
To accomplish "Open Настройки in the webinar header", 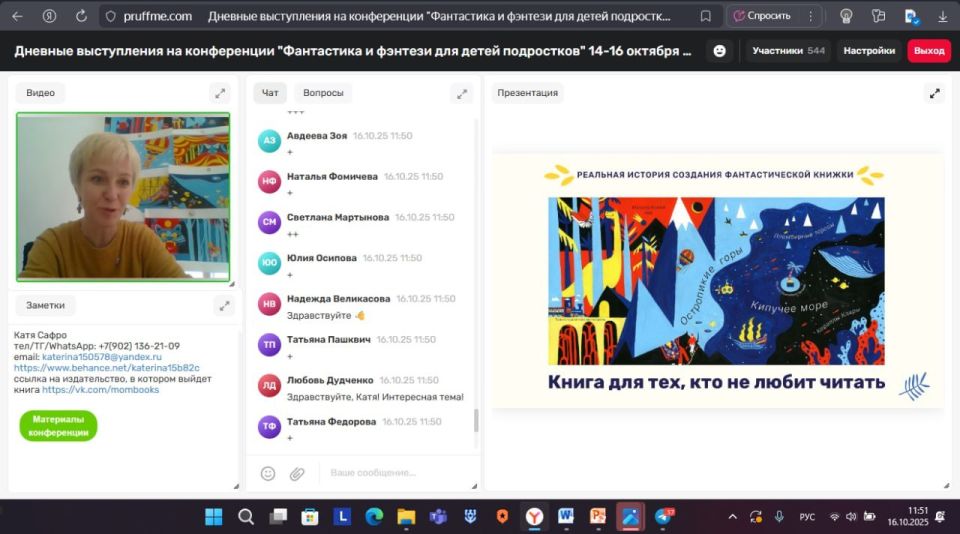I will 867,51.
